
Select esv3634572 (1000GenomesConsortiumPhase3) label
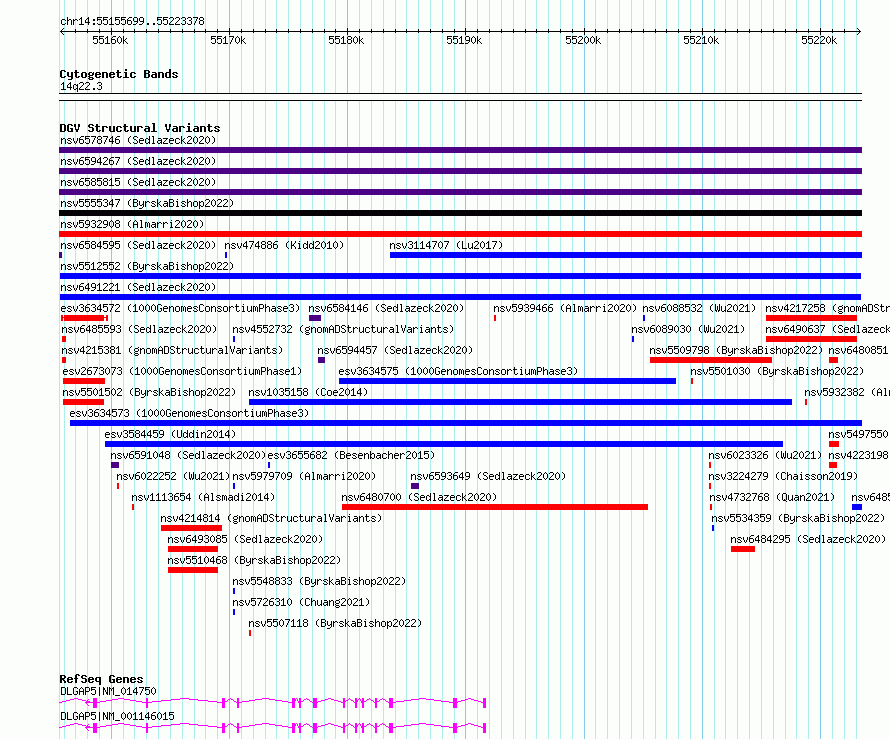click(180, 308)
